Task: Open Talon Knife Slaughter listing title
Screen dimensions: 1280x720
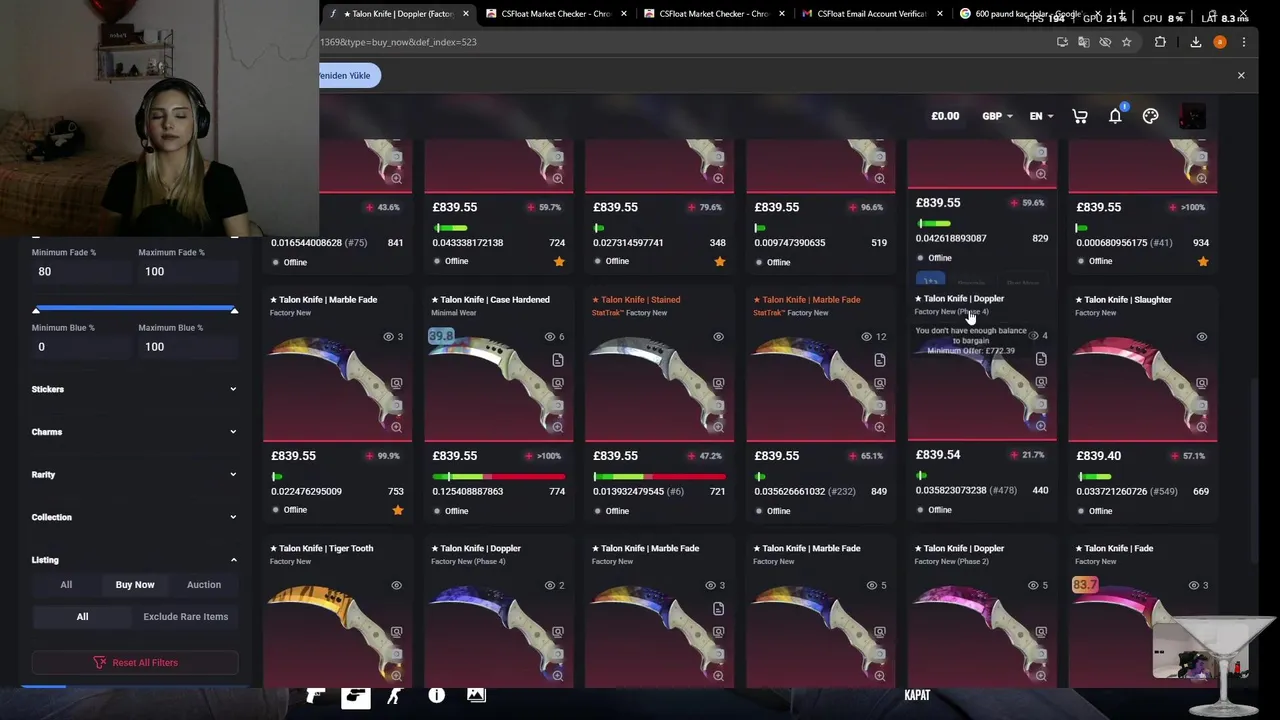Action: 1124,299
